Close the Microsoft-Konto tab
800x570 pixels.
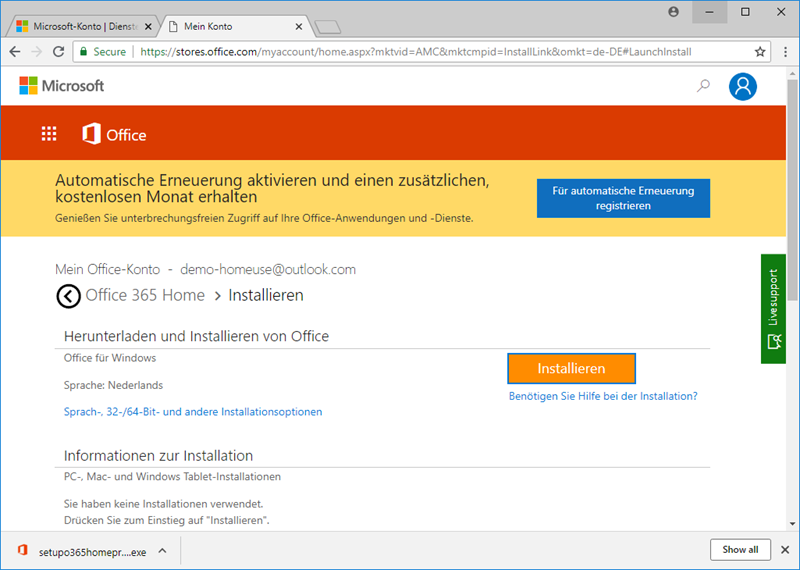point(148,27)
